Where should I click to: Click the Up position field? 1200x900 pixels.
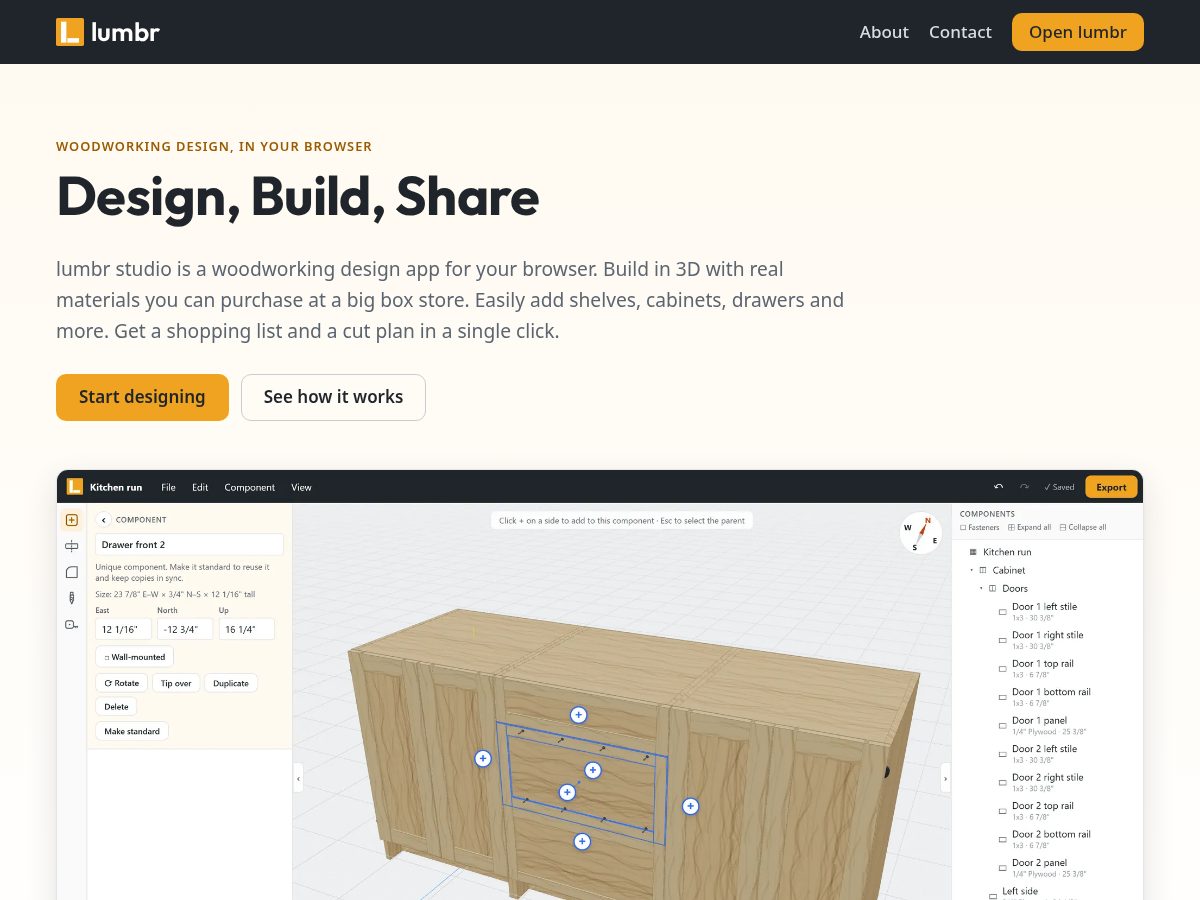pos(247,629)
